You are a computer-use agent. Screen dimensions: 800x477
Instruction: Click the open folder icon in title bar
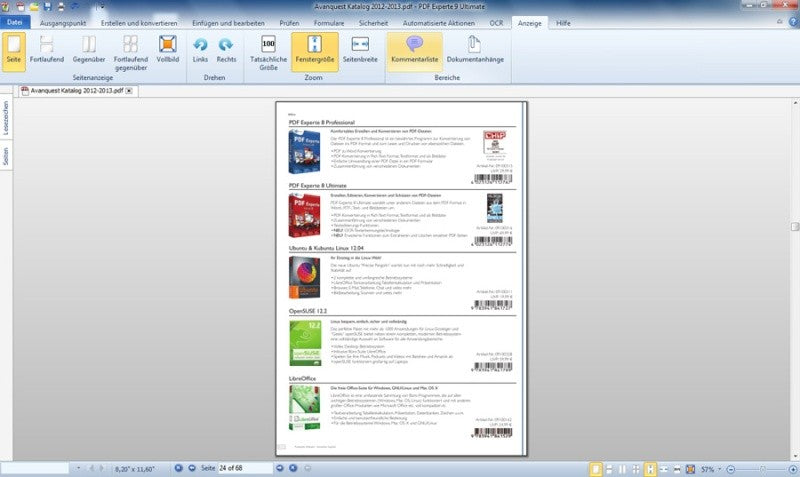tap(34, 7)
